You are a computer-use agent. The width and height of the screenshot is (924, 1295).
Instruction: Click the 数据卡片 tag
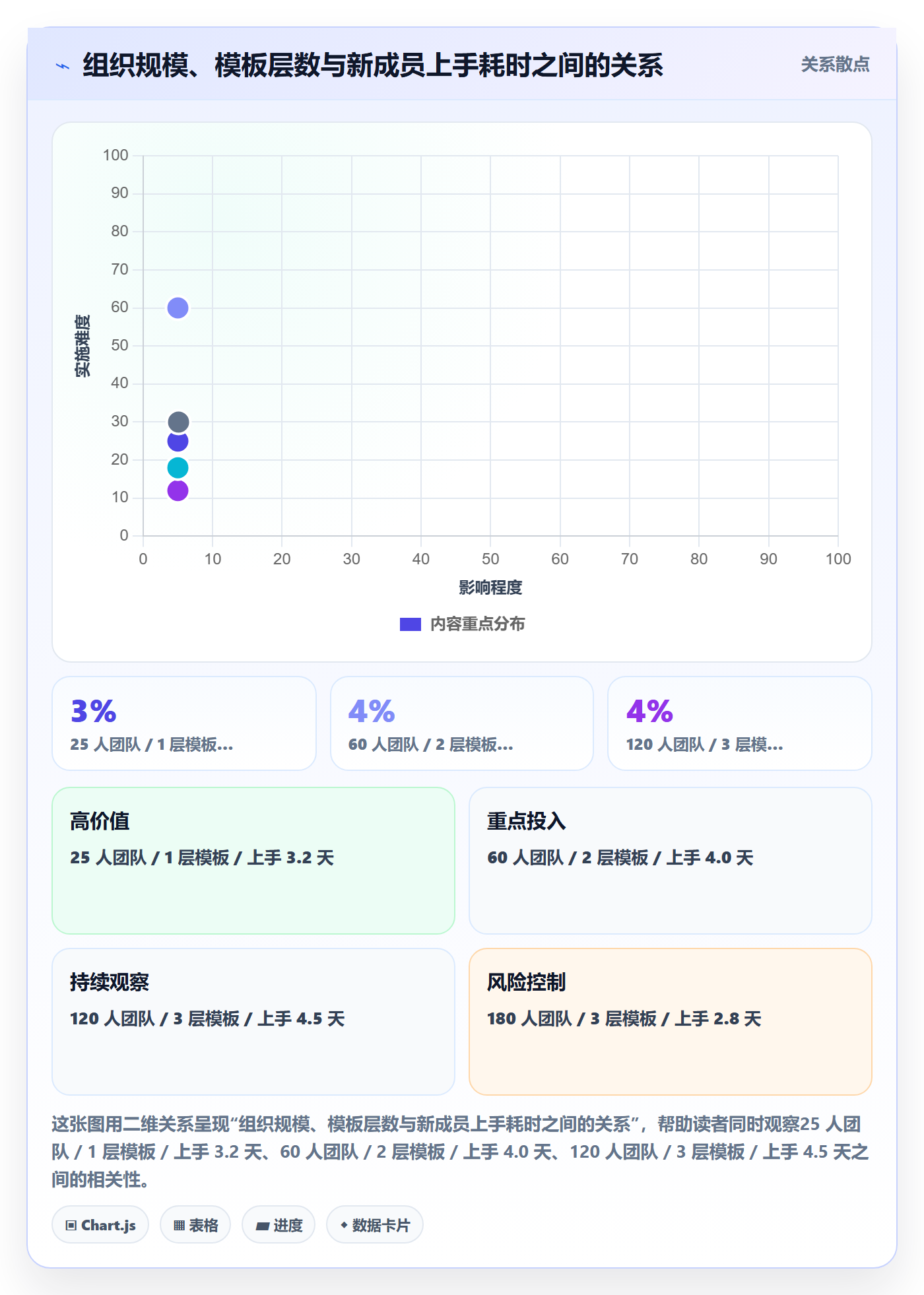[375, 1225]
